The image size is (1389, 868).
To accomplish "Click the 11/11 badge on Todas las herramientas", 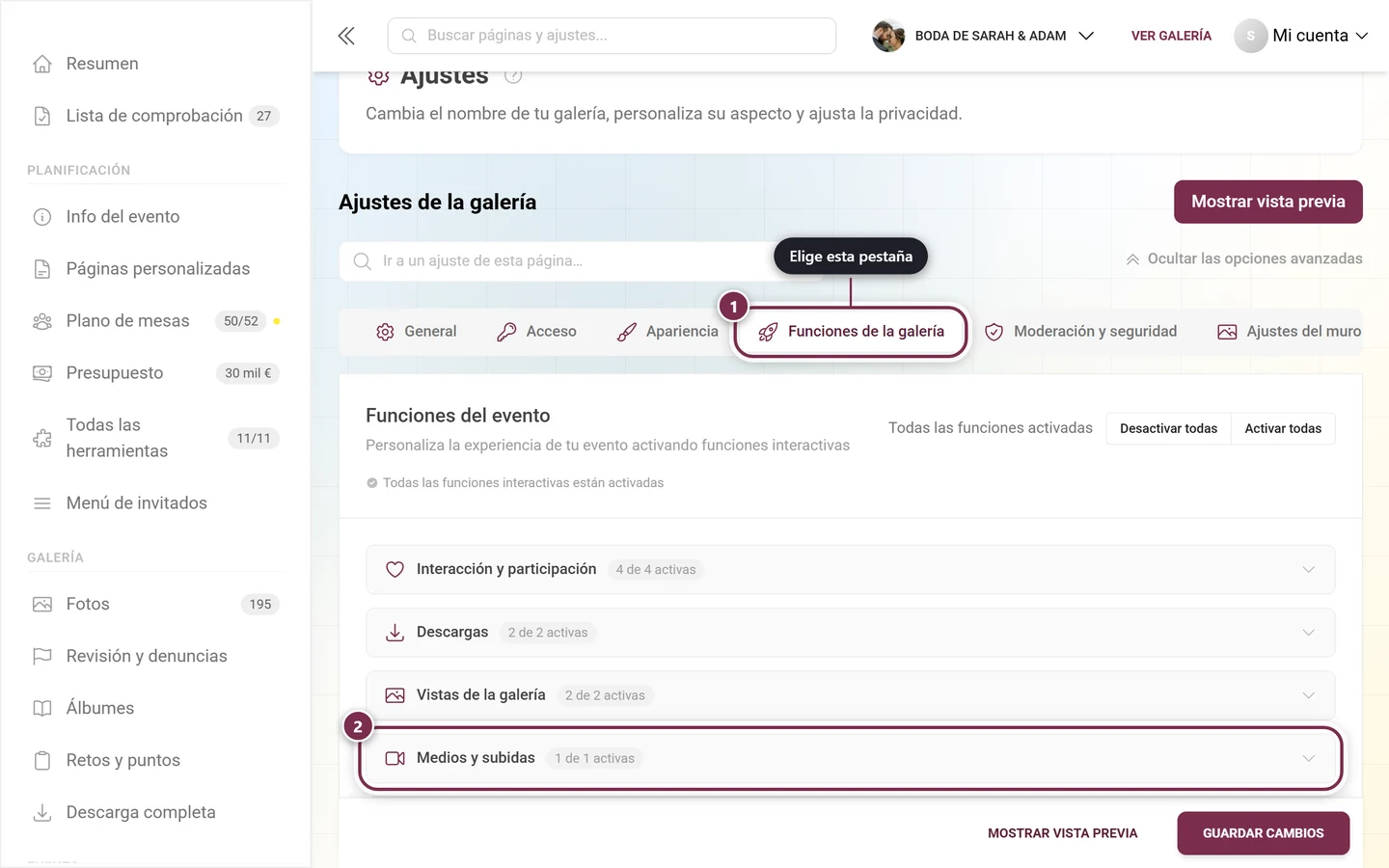I will point(254,438).
